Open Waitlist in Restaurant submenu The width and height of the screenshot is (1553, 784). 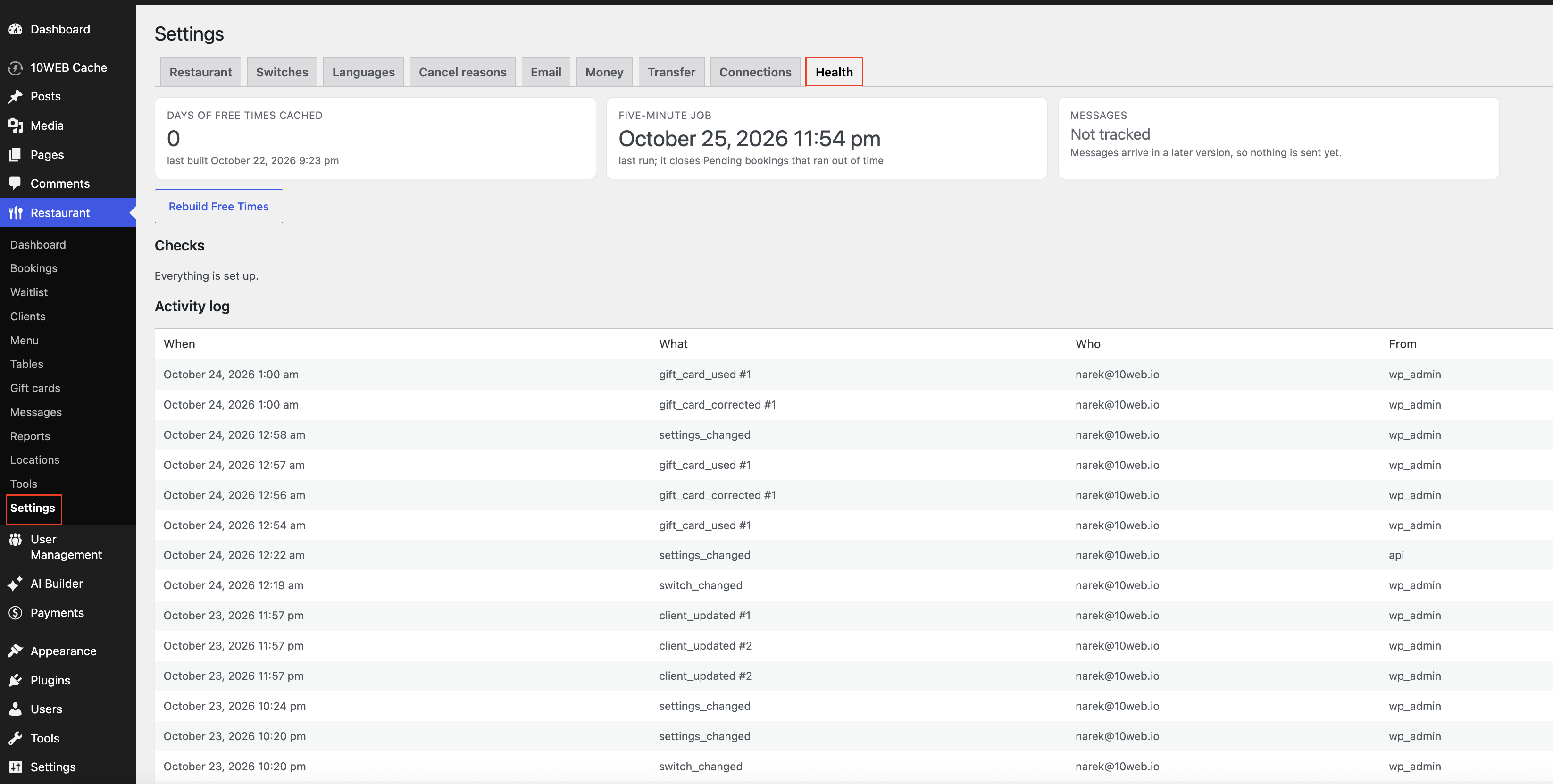(x=29, y=292)
